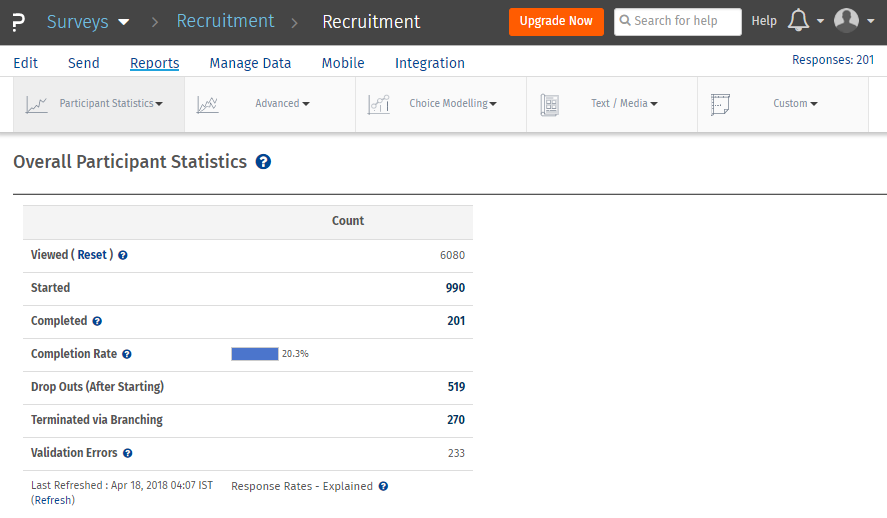The height and width of the screenshot is (518, 887).
Task: Click help icon beside Response Rates - Explained
Action: coord(383,486)
